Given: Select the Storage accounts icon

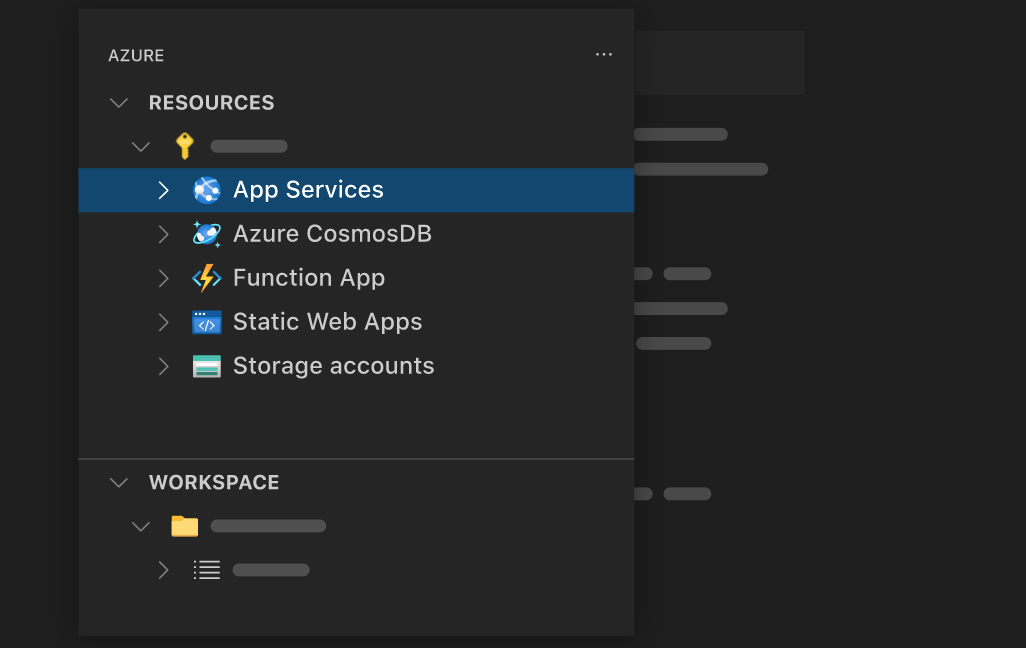Looking at the screenshot, I should (x=206, y=366).
